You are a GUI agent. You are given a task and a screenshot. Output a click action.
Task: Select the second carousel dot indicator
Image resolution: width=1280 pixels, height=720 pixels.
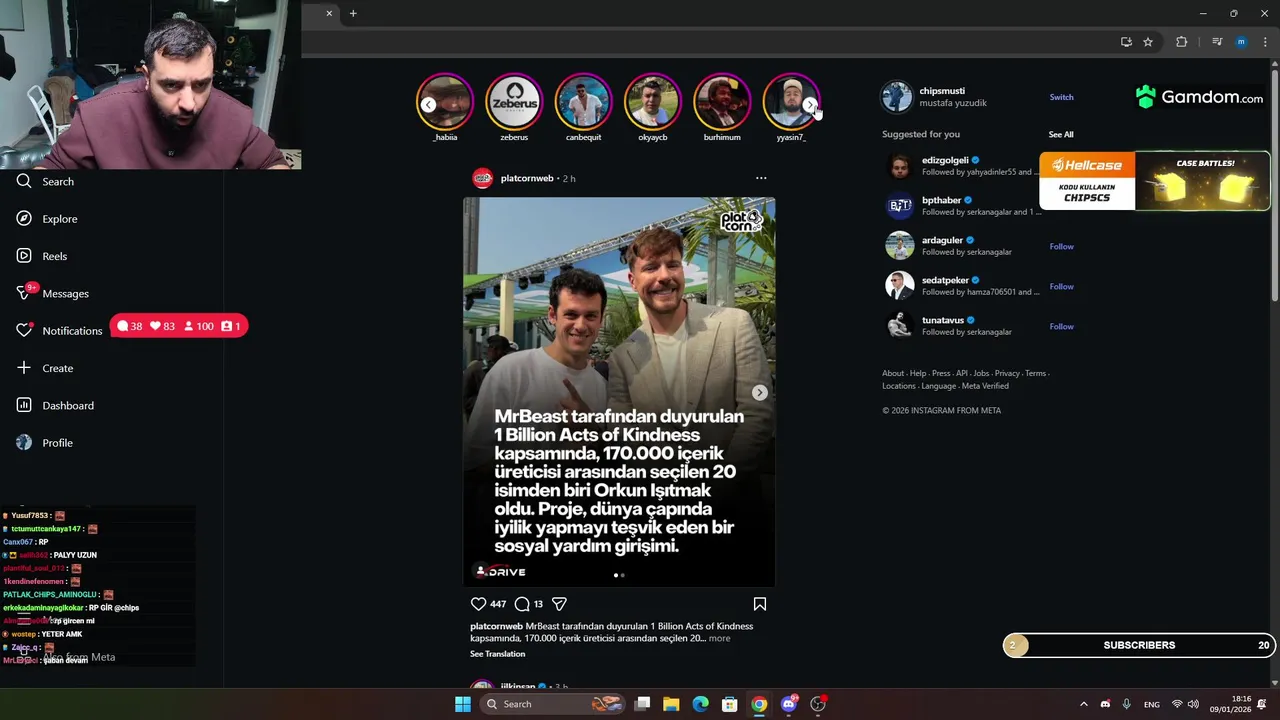click(623, 575)
